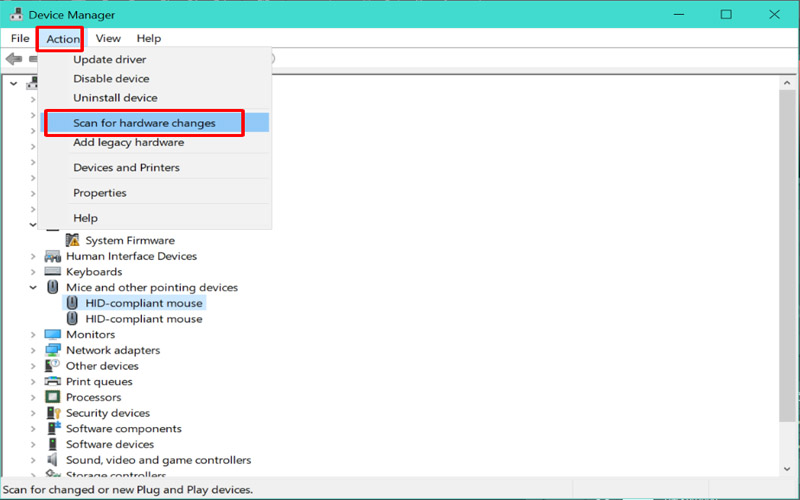Click the System Firmware warning icon
800x500 pixels.
click(72, 240)
